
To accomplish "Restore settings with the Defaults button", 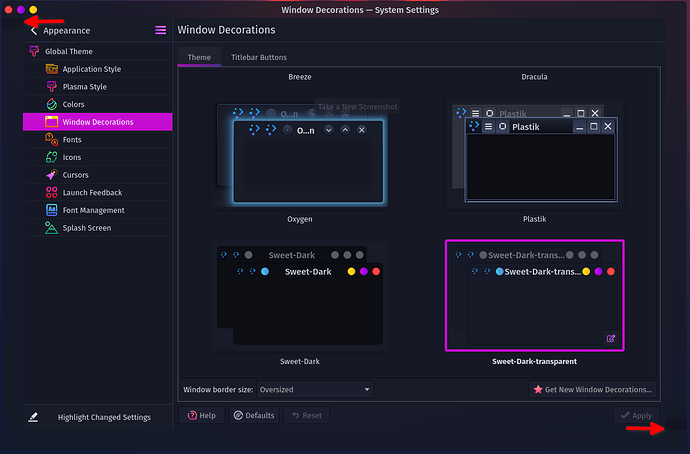I will (254, 415).
